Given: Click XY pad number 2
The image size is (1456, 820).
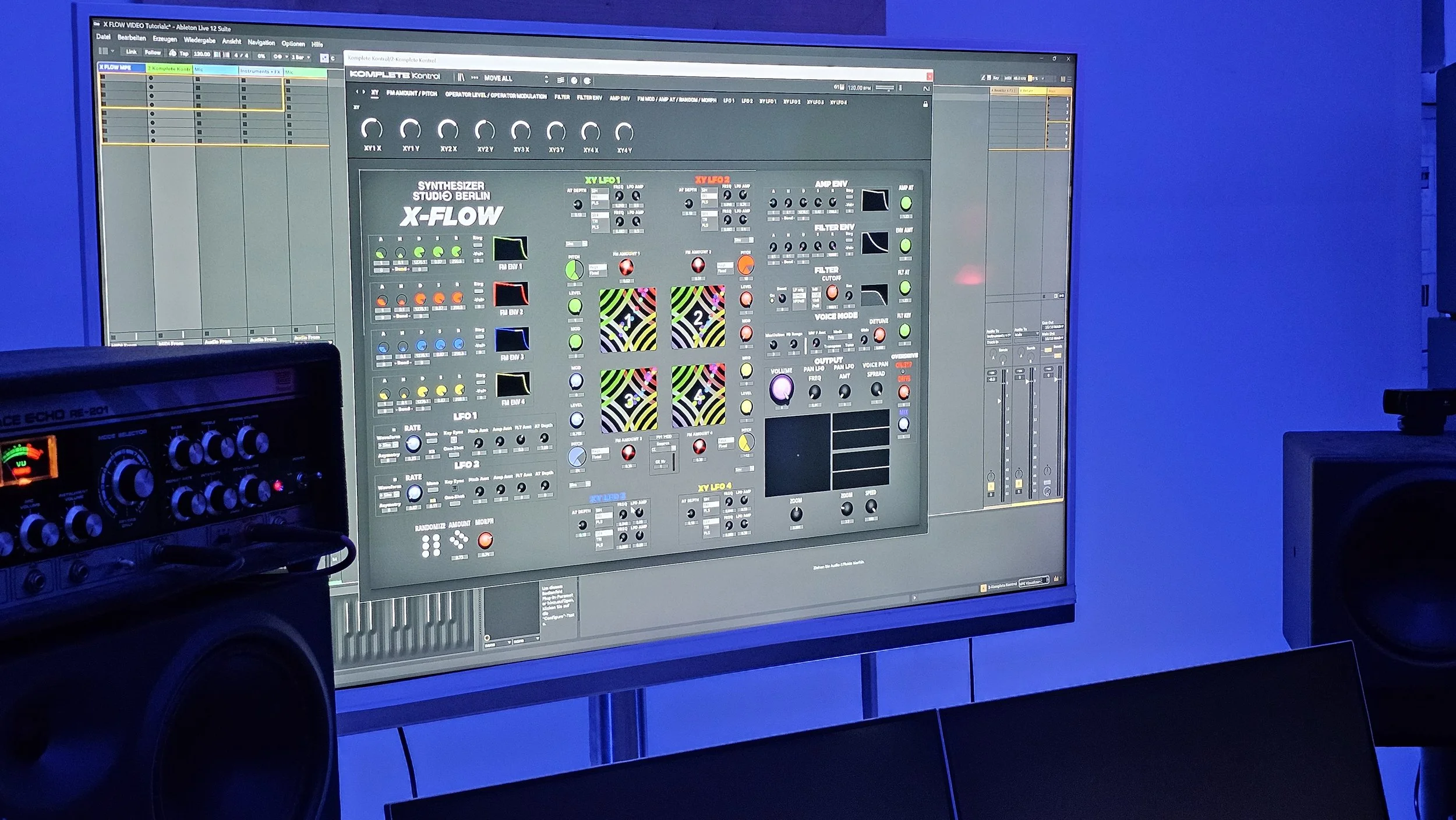Looking at the screenshot, I should click(698, 317).
